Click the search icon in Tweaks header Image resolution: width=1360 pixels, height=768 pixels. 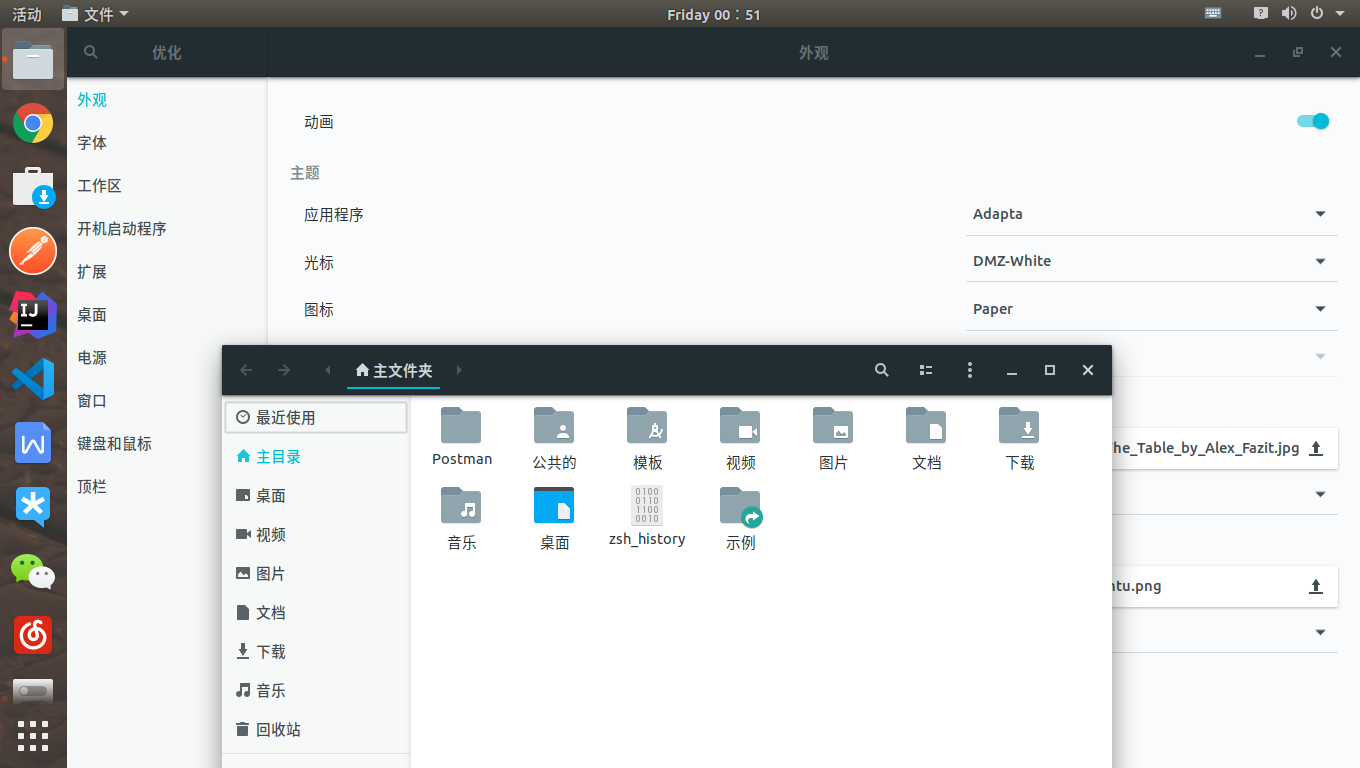(91, 53)
